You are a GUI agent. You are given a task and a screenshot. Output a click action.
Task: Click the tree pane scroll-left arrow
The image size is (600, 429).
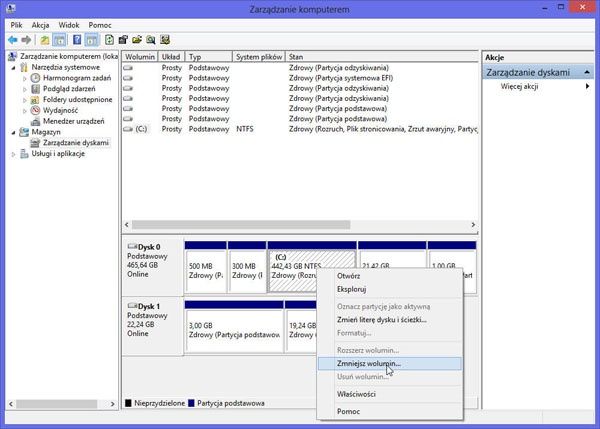[x=11, y=404]
